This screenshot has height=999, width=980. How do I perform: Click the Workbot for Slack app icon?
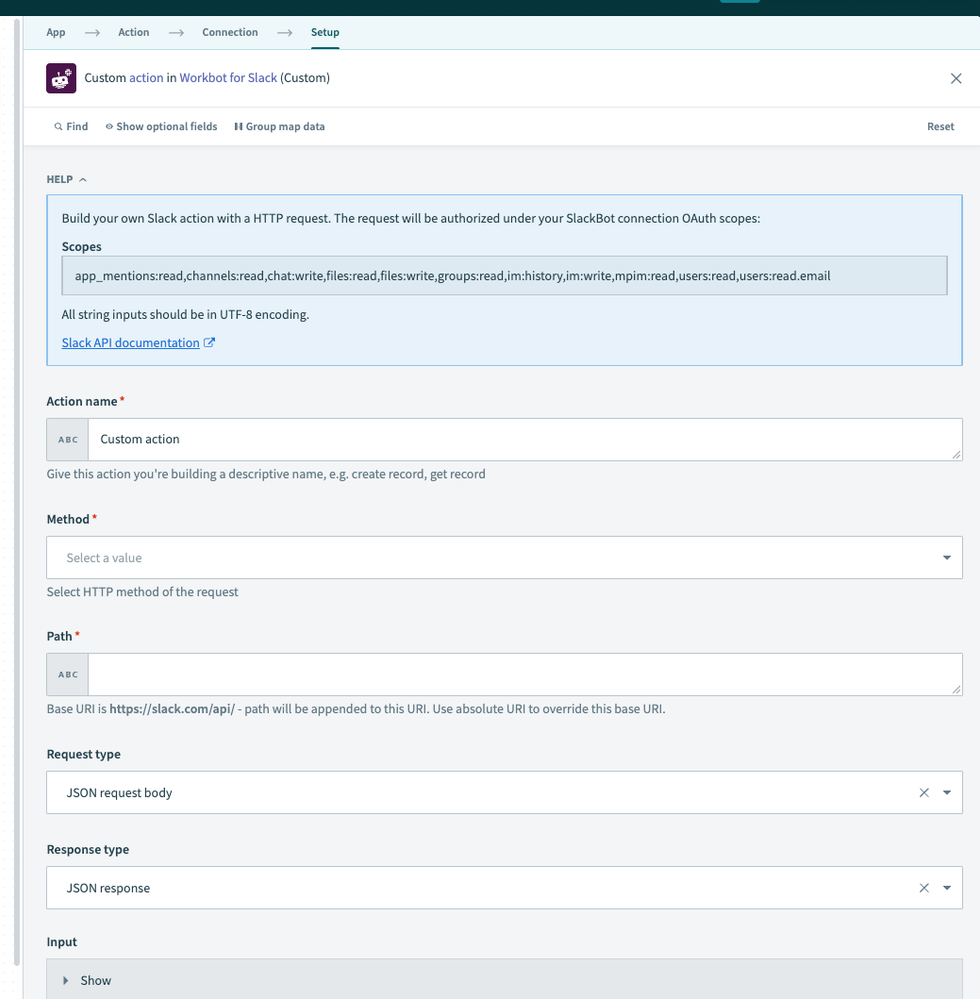pos(61,78)
